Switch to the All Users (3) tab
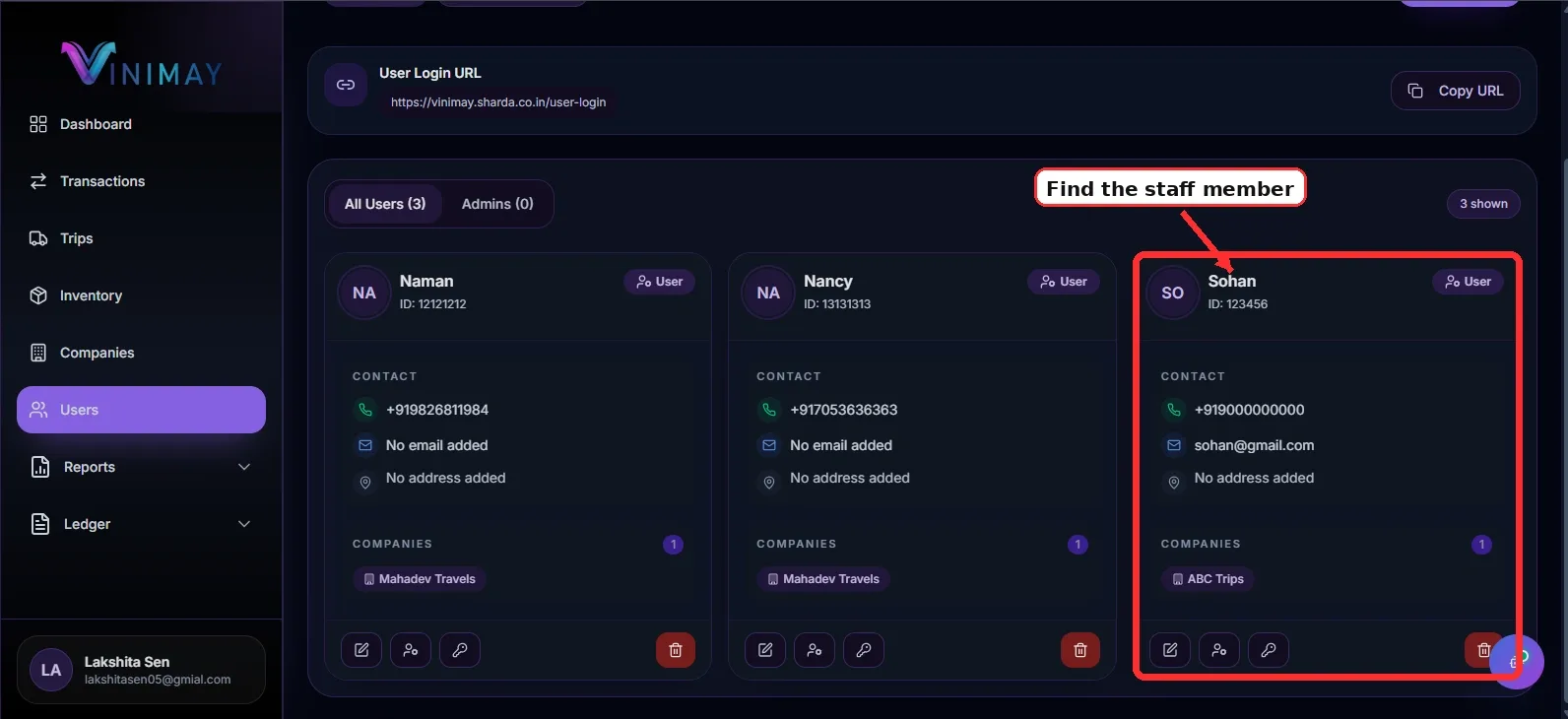Screen dimensions: 1568x719 coord(385,204)
